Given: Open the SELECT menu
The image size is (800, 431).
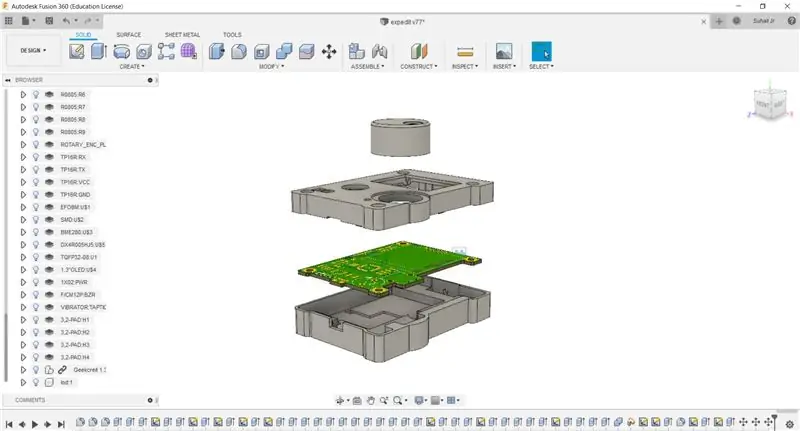Looking at the screenshot, I should pos(541,66).
